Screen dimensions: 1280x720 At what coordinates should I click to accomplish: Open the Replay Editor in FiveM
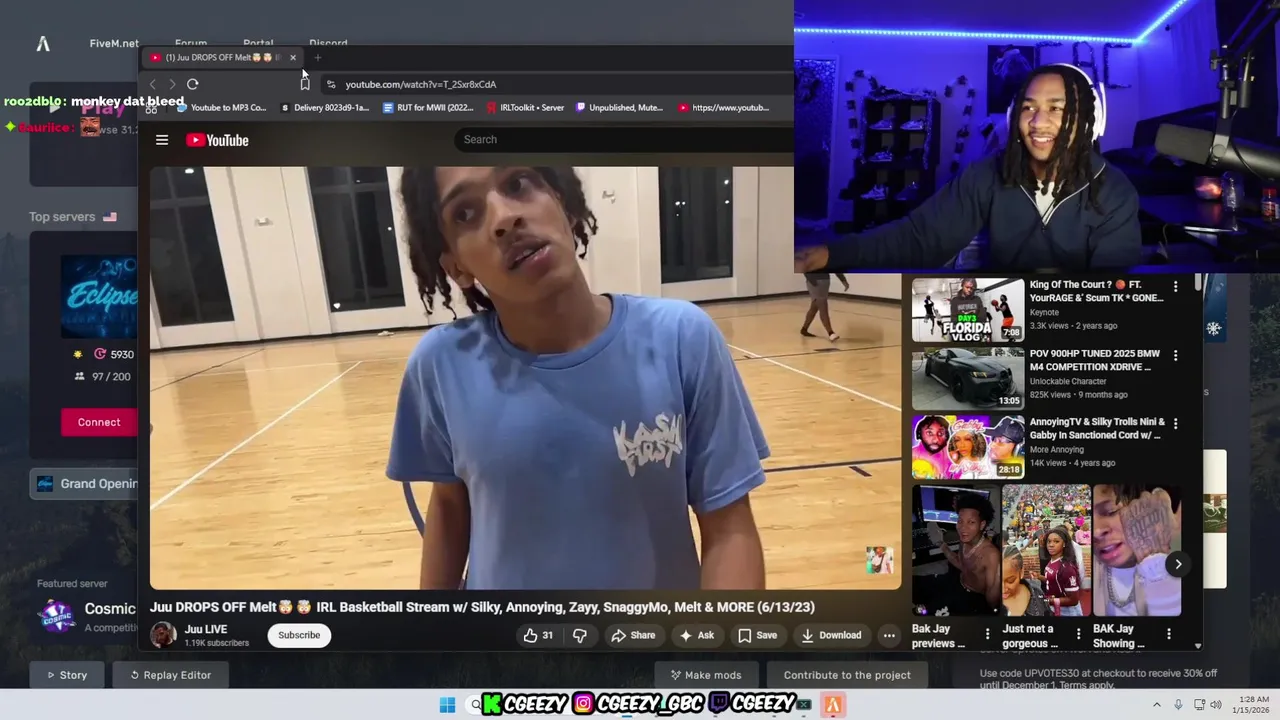click(x=171, y=675)
